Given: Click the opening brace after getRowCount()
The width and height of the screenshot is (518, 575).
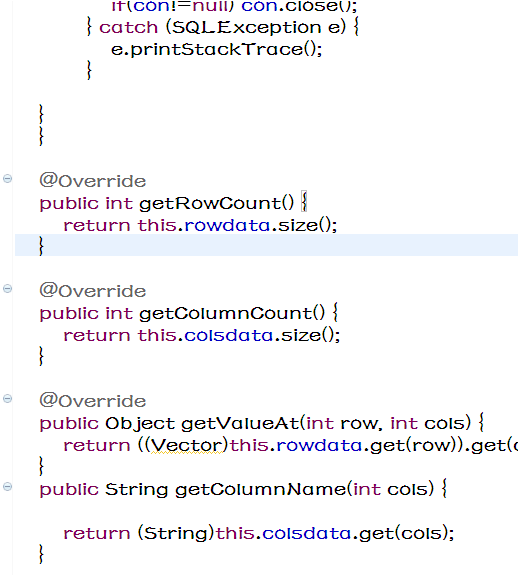Looking at the screenshot, I should [x=304, y=201].
